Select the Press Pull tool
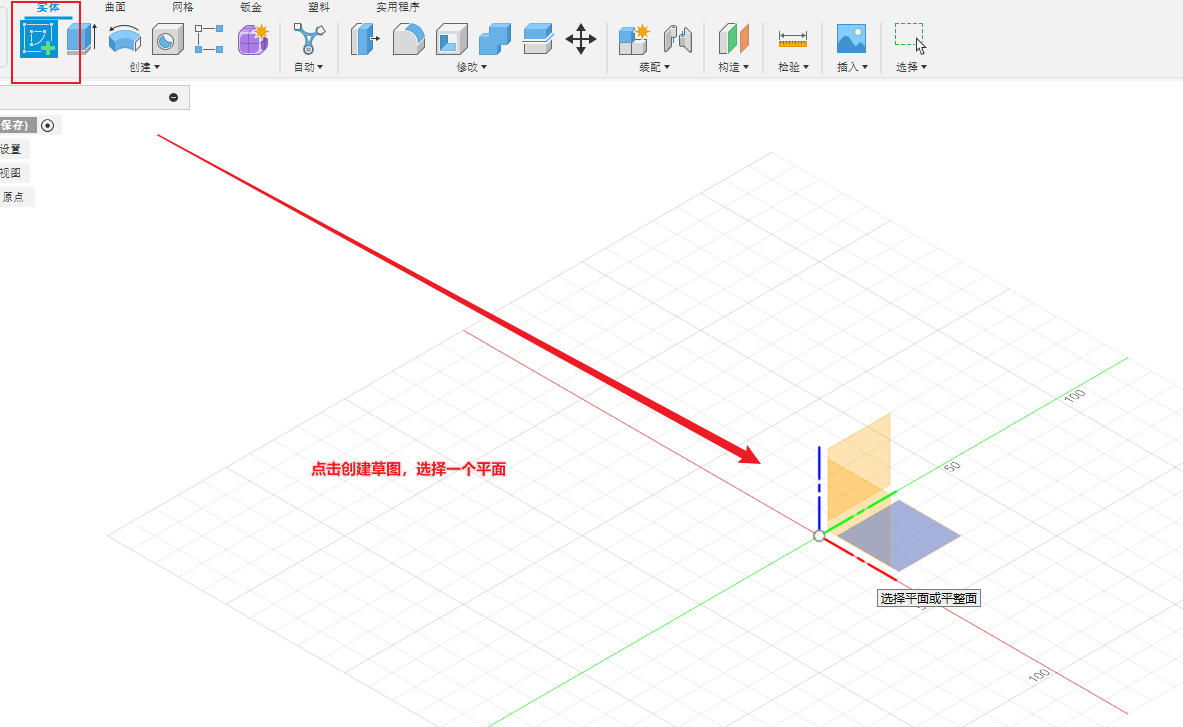 pos(365,39)
